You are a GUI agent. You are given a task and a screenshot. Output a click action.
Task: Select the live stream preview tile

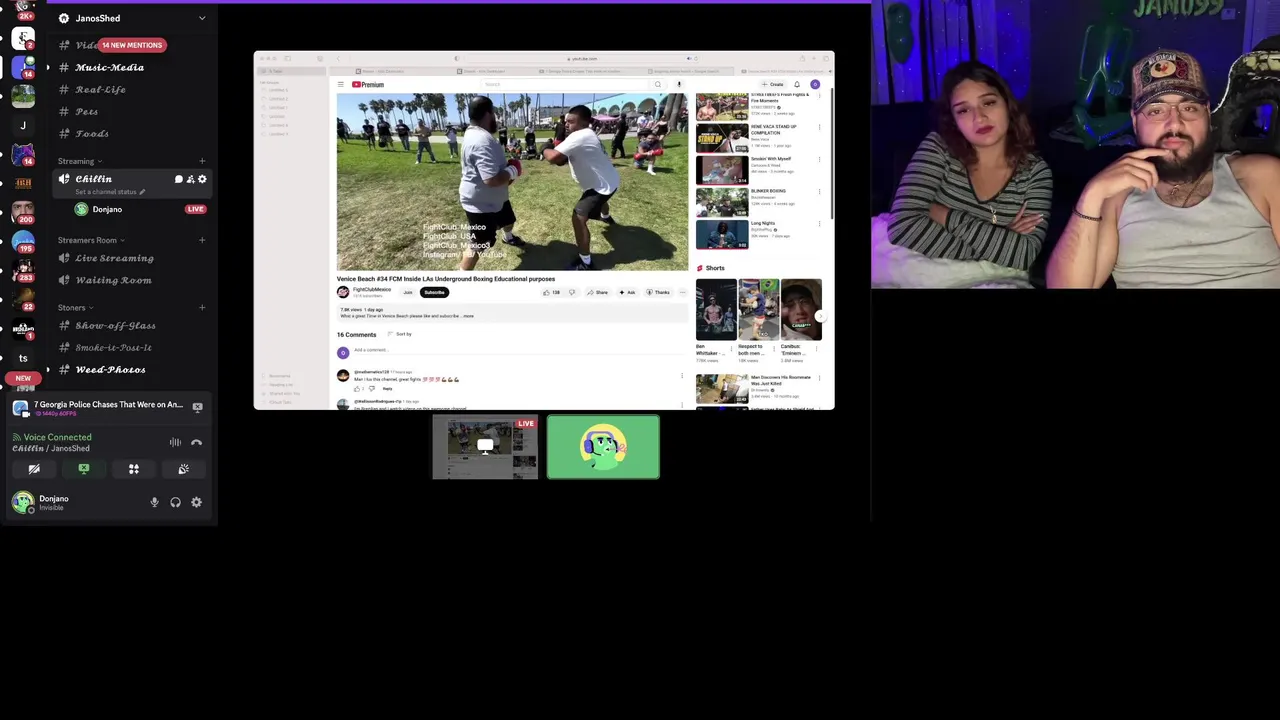pos(485,447)
